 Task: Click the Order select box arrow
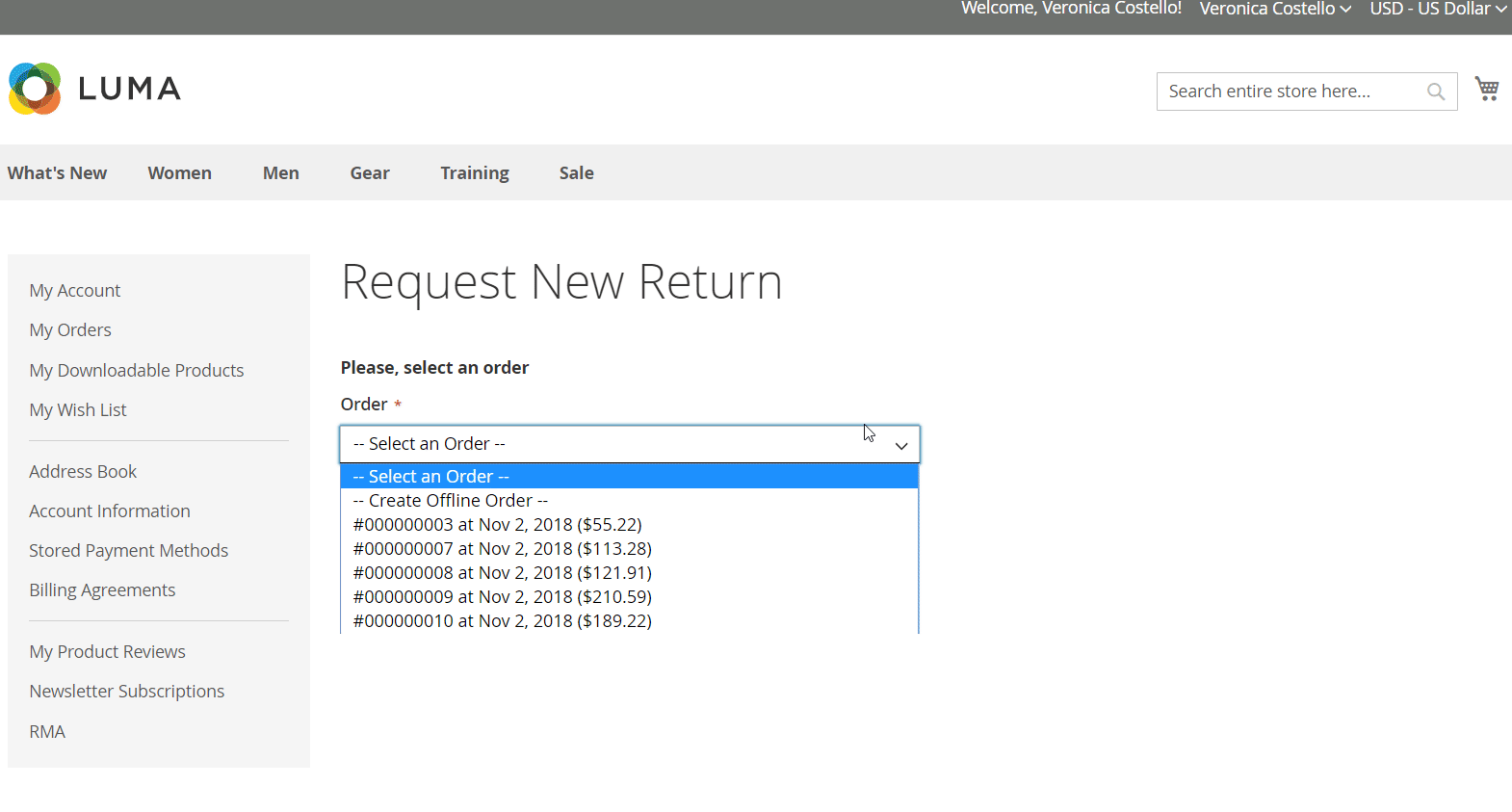click(x=901, y=445)
